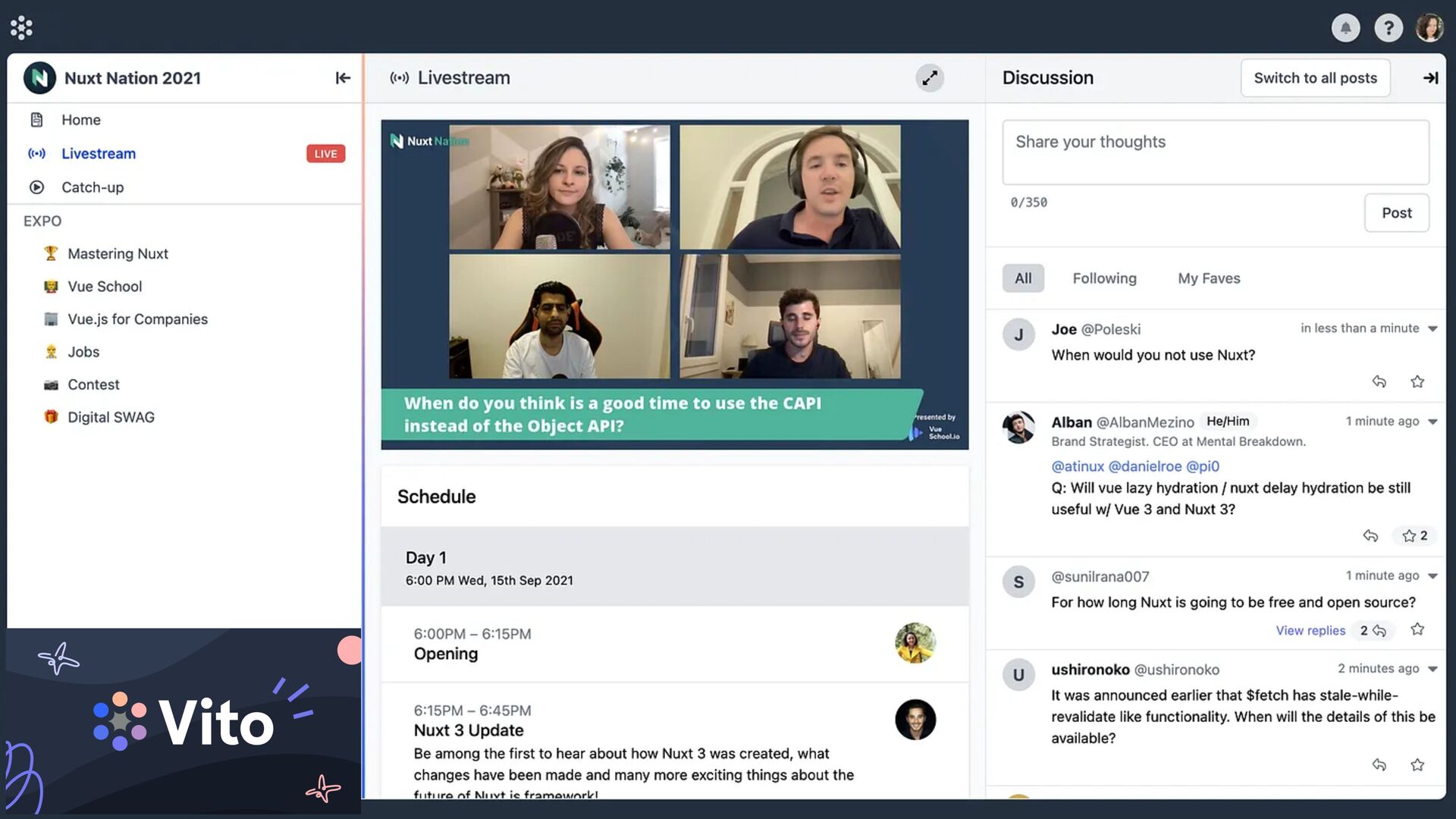Open options dropdown on ushironoko's post

(1432, 669)
